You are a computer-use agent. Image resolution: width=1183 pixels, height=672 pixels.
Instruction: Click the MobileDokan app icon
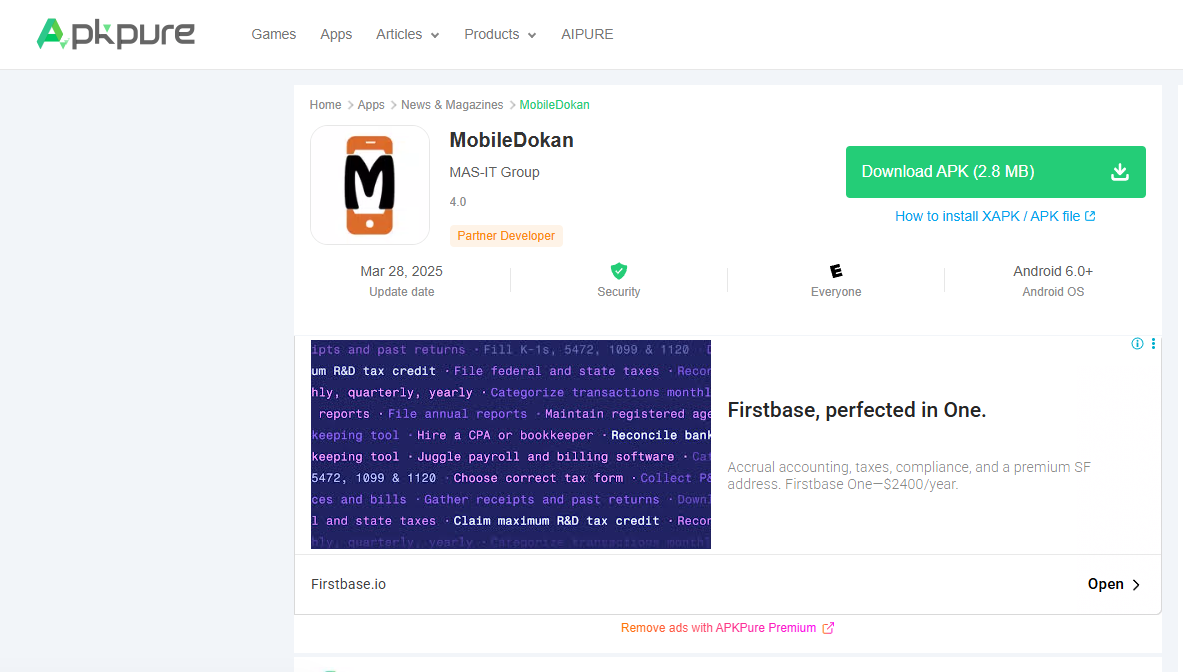370,185
